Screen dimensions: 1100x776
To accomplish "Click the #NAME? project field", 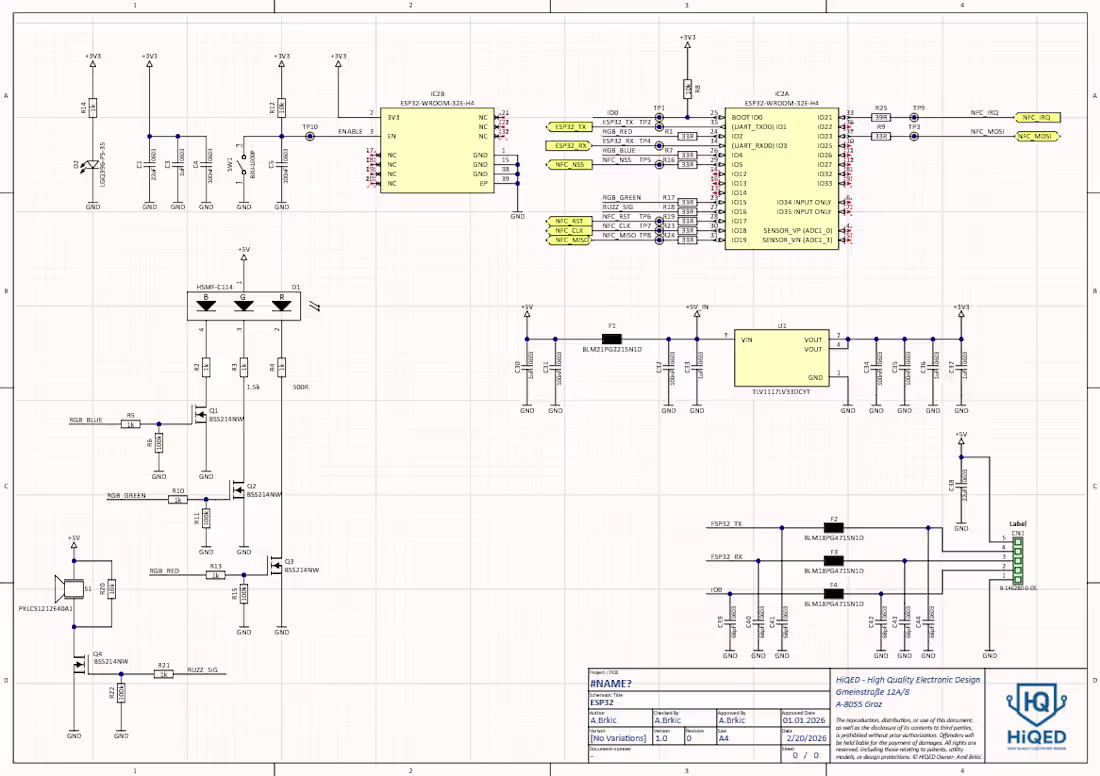I will pos(613,684).
